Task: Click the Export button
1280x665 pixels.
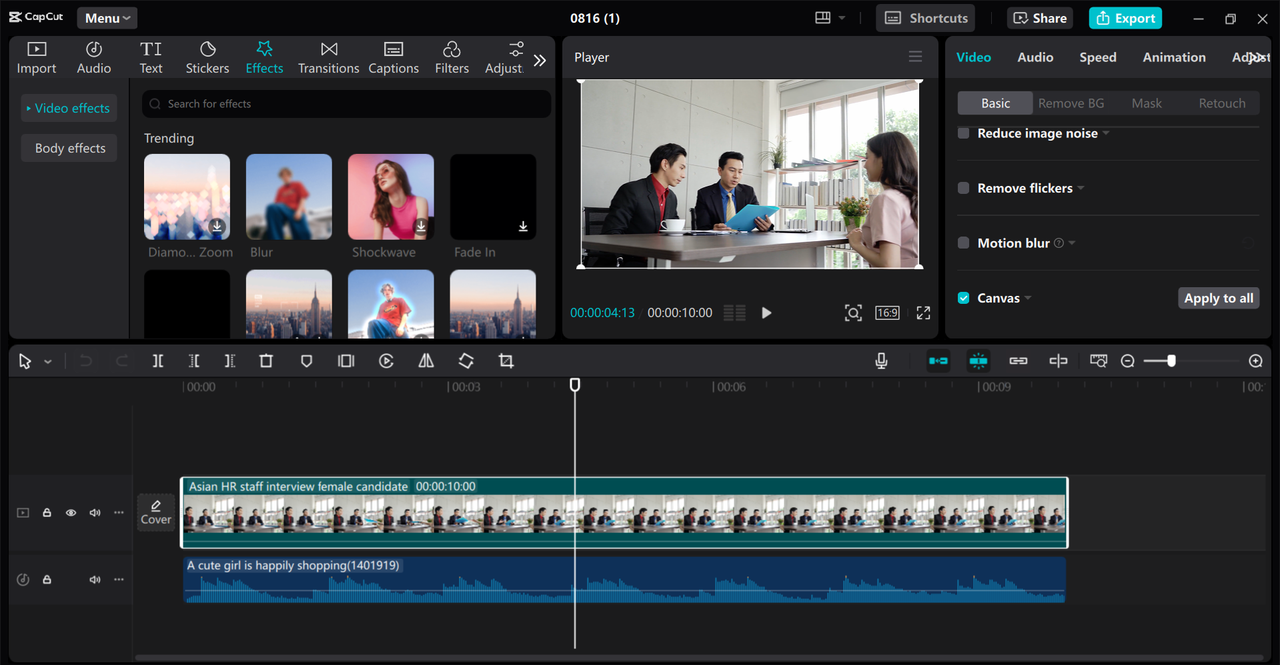Action: click(x=1125, y=18)
